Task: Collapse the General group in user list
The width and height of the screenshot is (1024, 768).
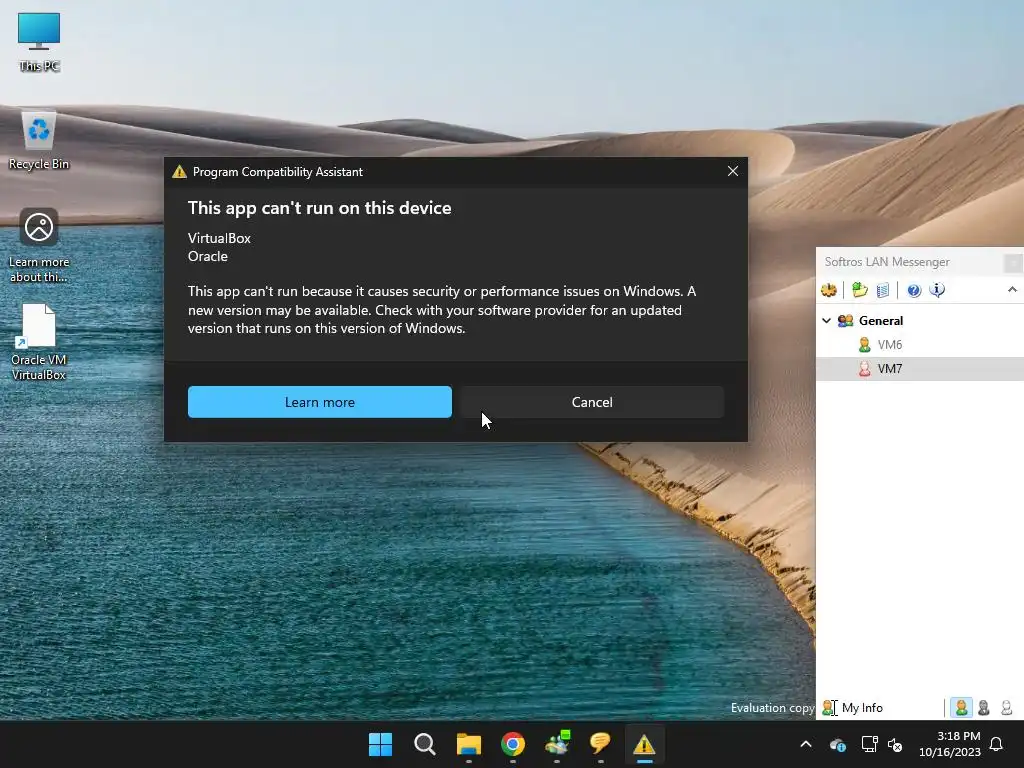Action: point(826,320)
